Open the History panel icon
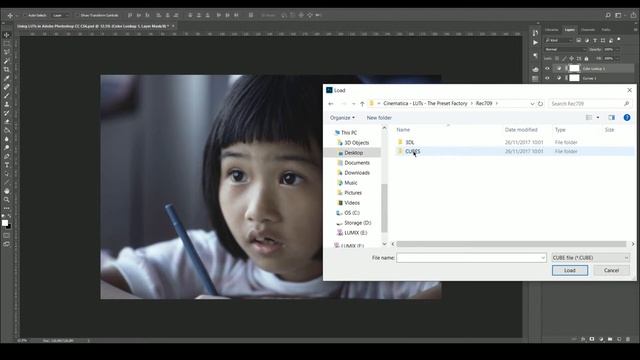 pos(535,33)
